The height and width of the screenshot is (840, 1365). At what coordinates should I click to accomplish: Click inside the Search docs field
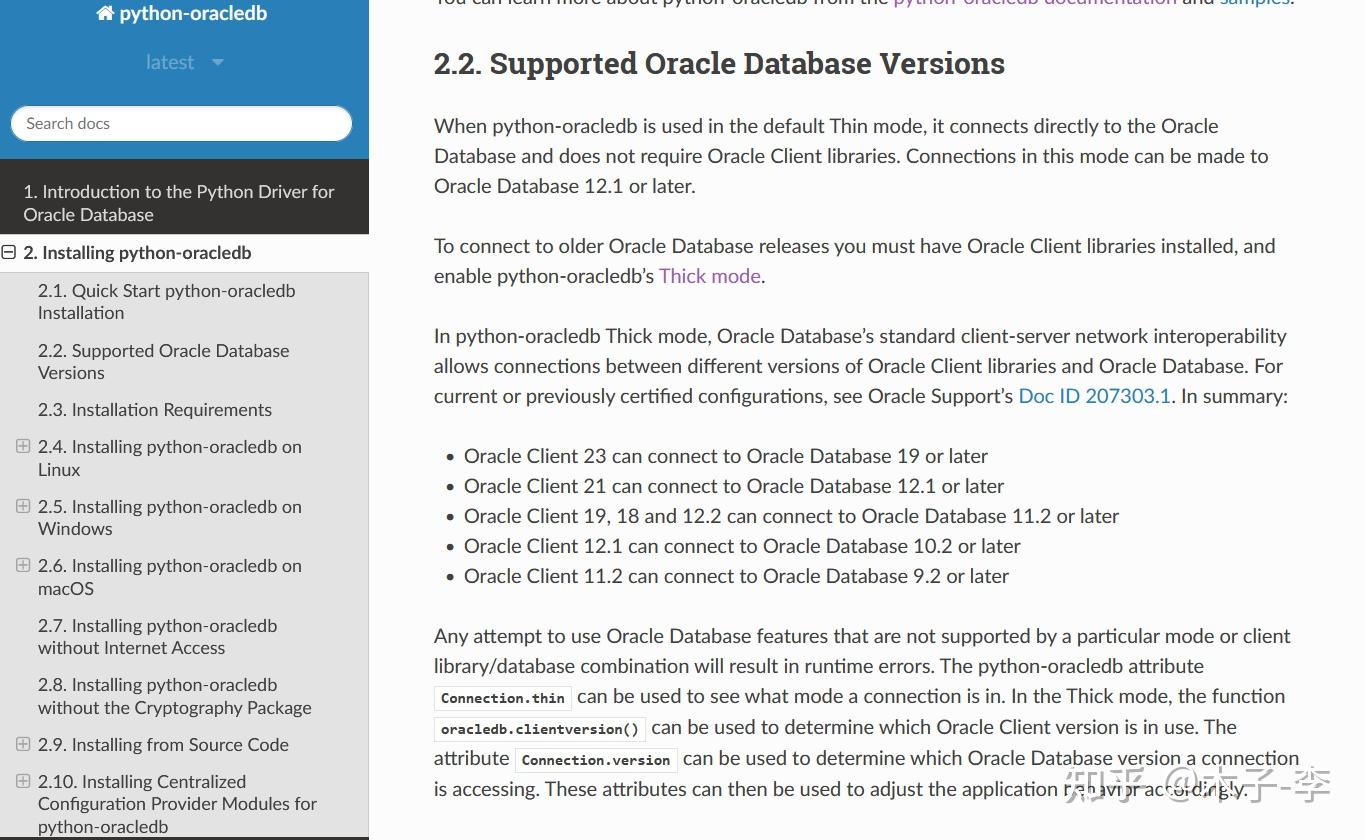[180, 123]
